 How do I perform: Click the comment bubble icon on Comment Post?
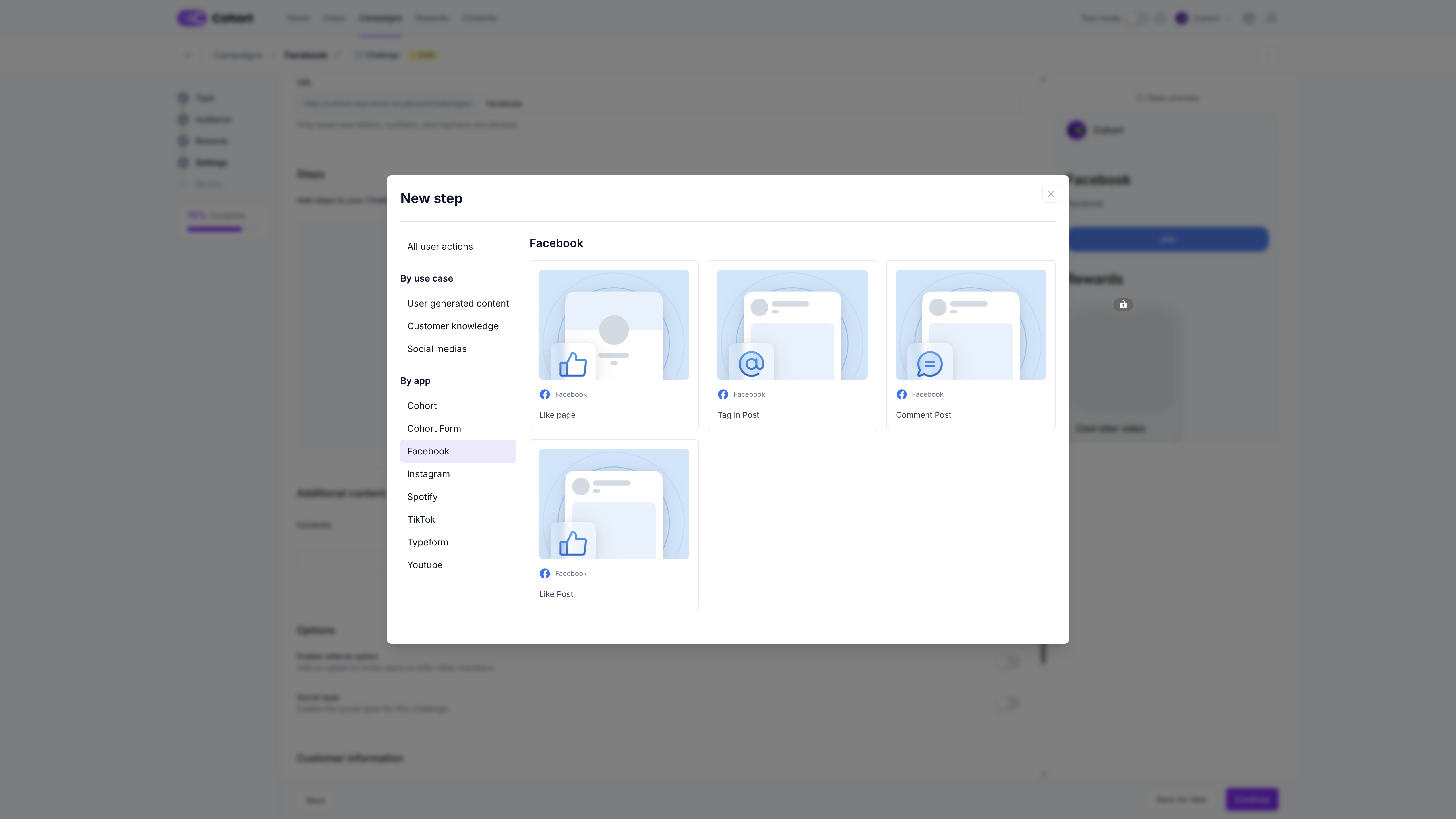(929, 364)
